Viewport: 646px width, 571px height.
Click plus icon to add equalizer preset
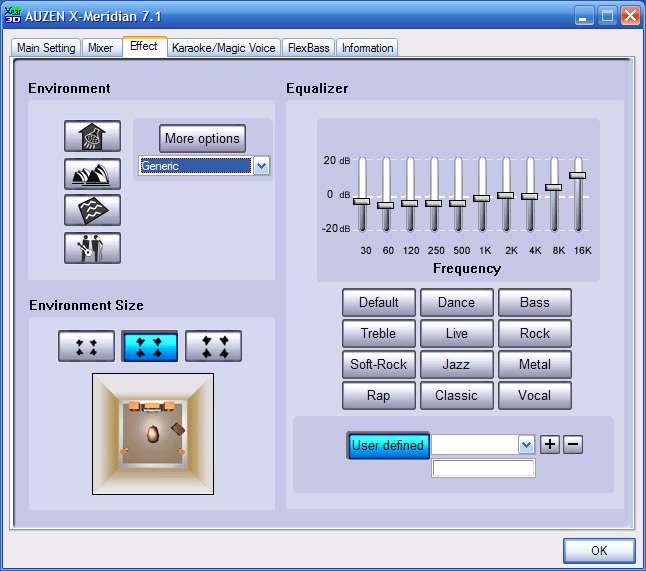click(550, 445)
